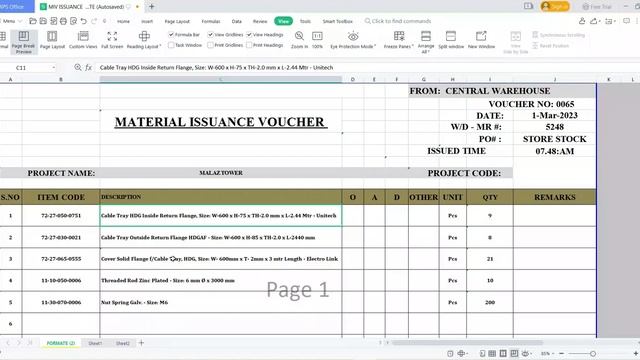
Task: Click the Print icon in quick toolbar
Action: point(63,21)
